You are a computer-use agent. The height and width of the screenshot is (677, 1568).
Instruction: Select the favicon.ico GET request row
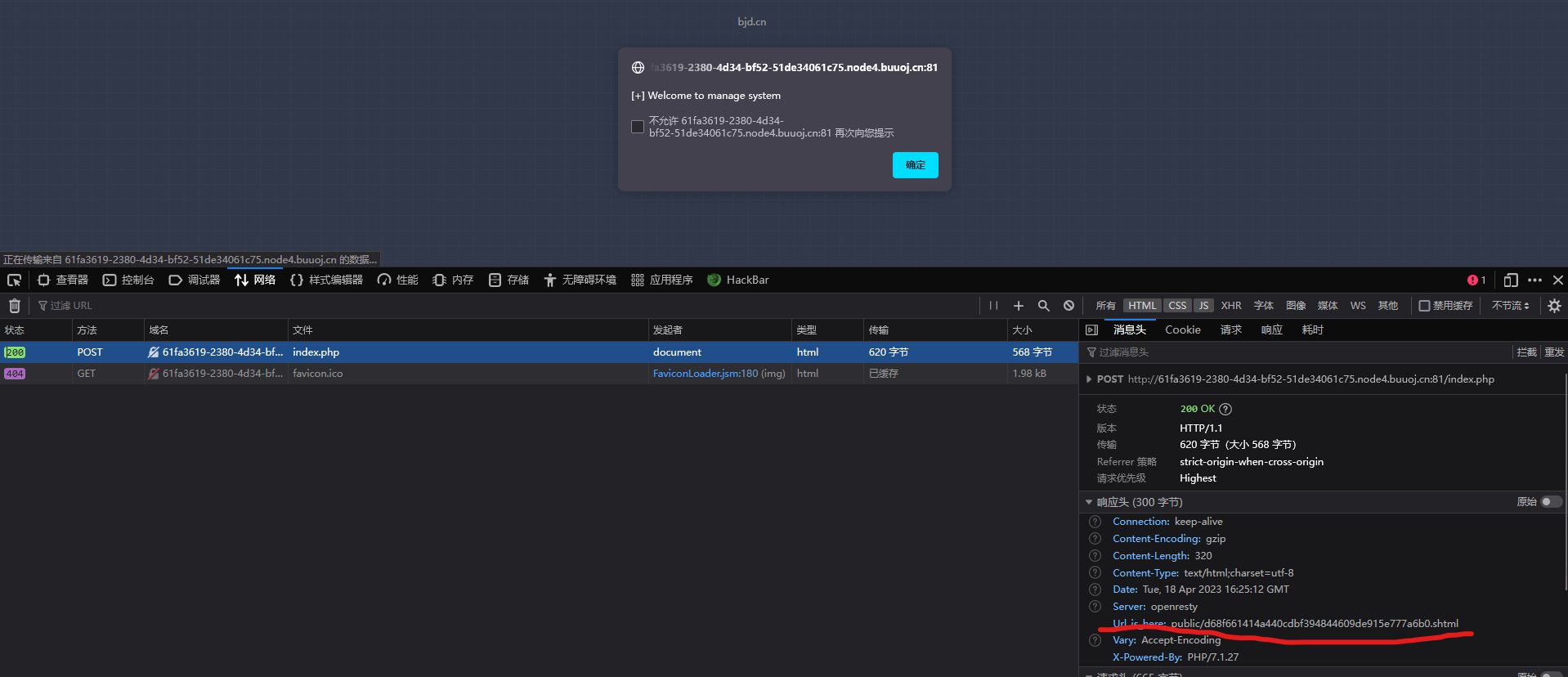point(539,374)
